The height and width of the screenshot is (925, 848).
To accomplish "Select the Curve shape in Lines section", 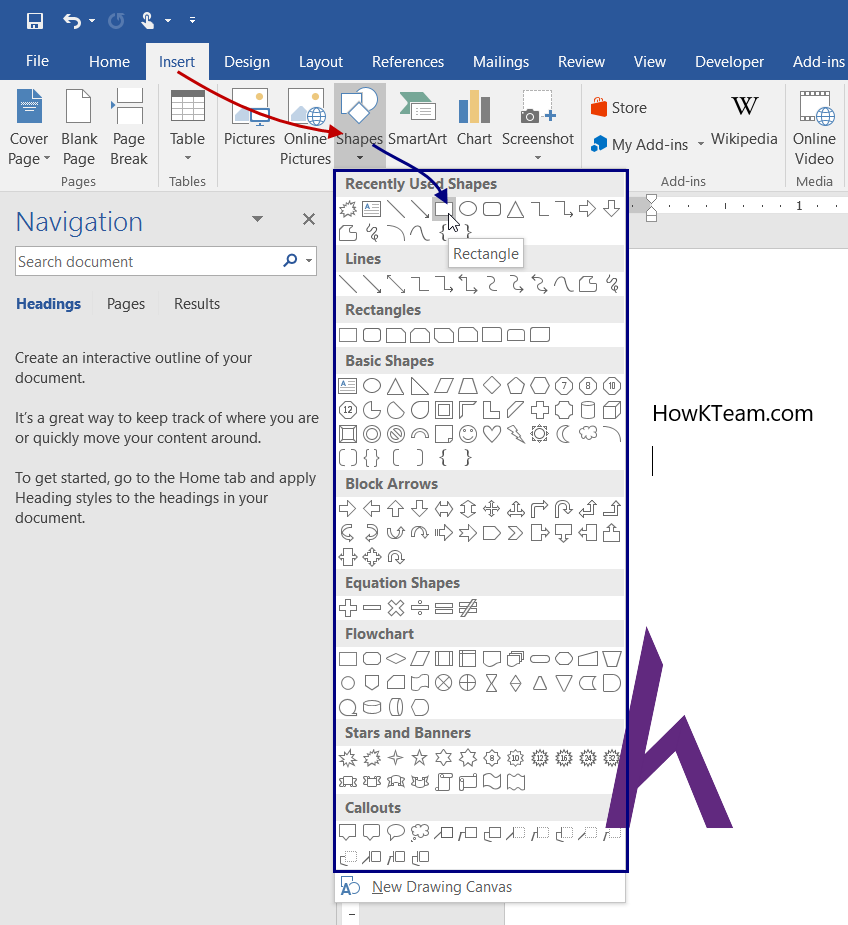I will tap(563, 284).
